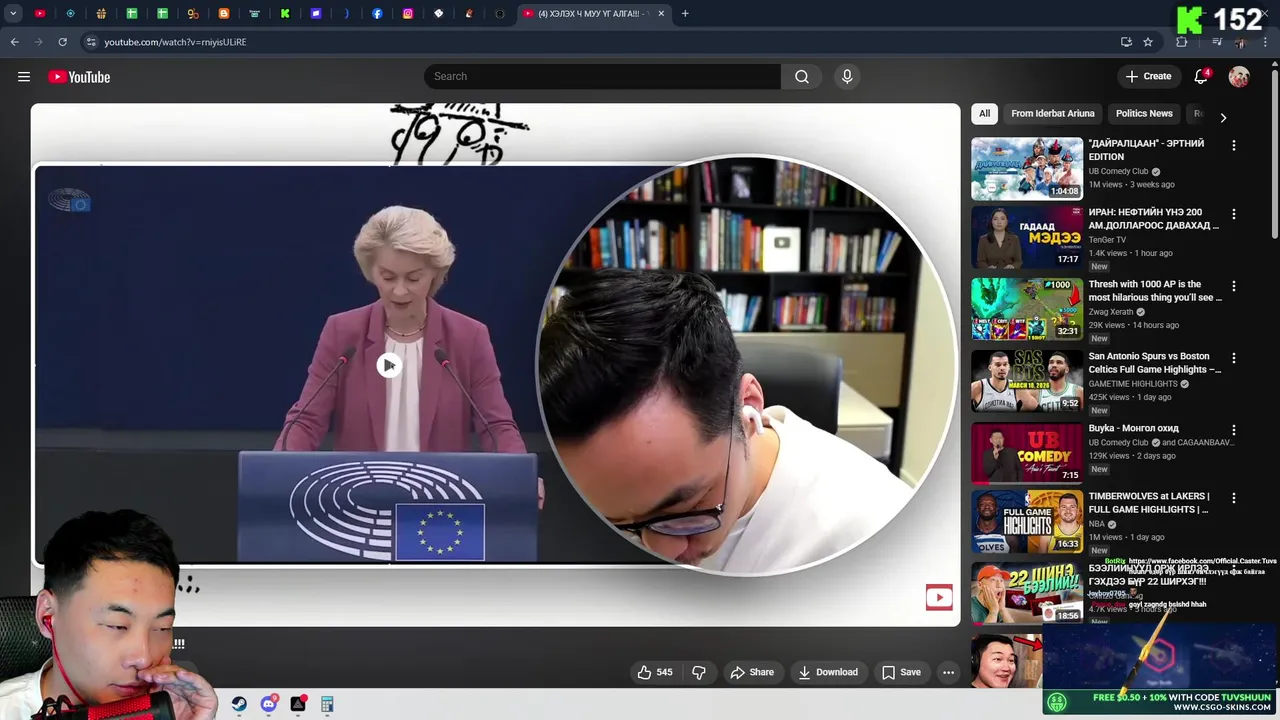The image size is (1280, 720).
Task: Open the YouTube guide hamburger menu
Action: coord(24,77)
